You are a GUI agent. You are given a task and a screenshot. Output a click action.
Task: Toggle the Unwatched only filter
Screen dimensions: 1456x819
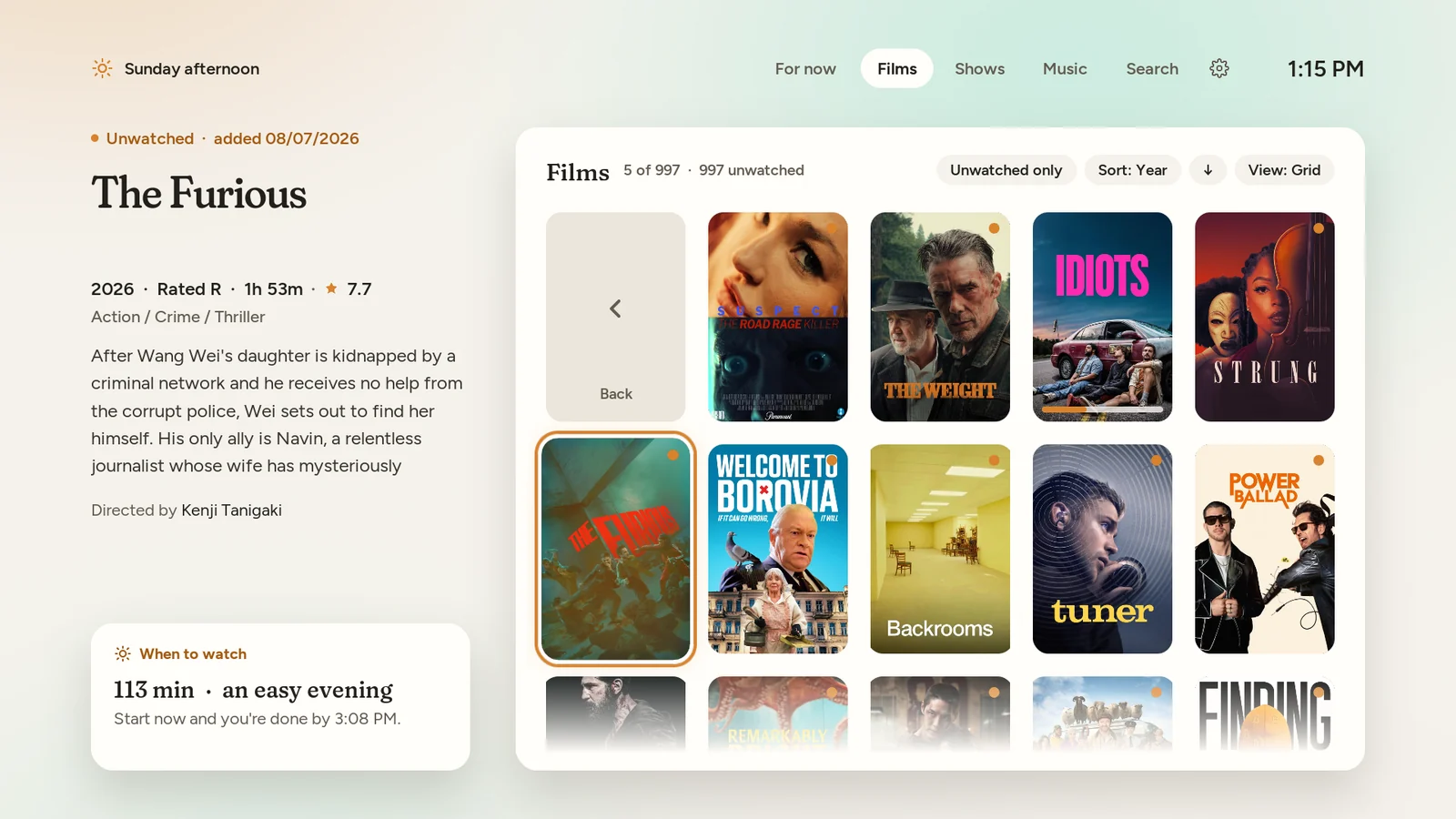click(1006, 170)
